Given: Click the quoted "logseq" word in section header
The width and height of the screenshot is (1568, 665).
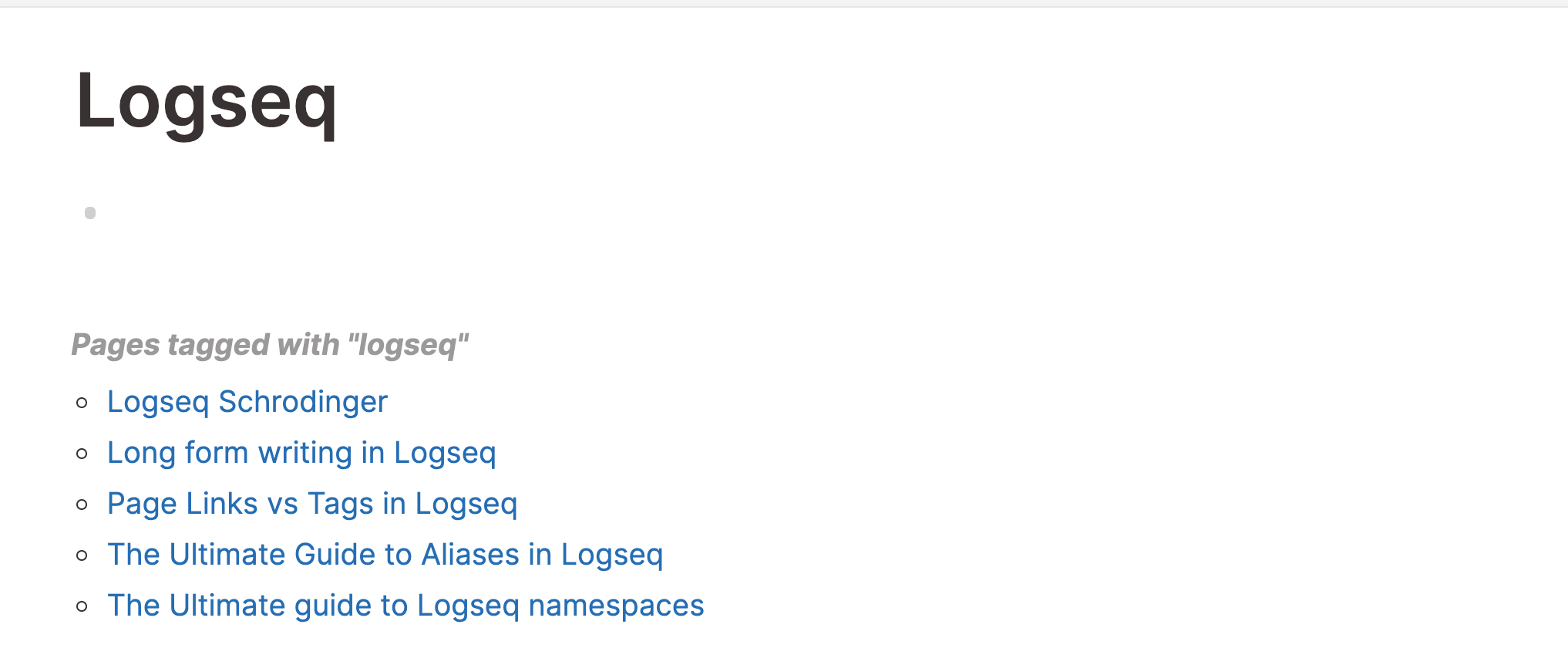Looking at the screenshot, I should pos(408,345).
